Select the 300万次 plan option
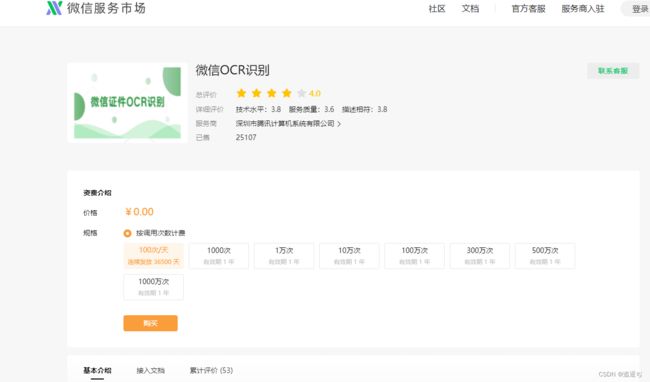 click(x=480, y=256)
